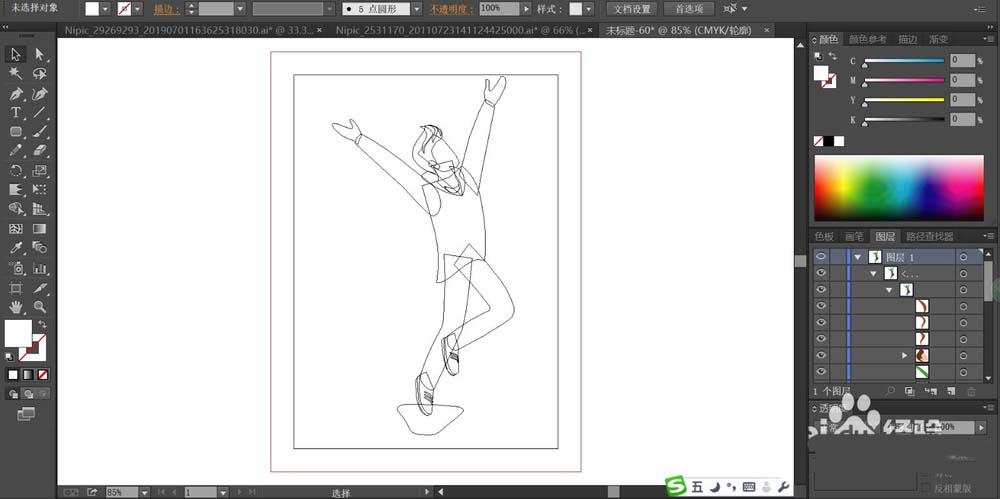
Task: Open zoom level 85% dropdown in status bar
Action: click(145, 492)
